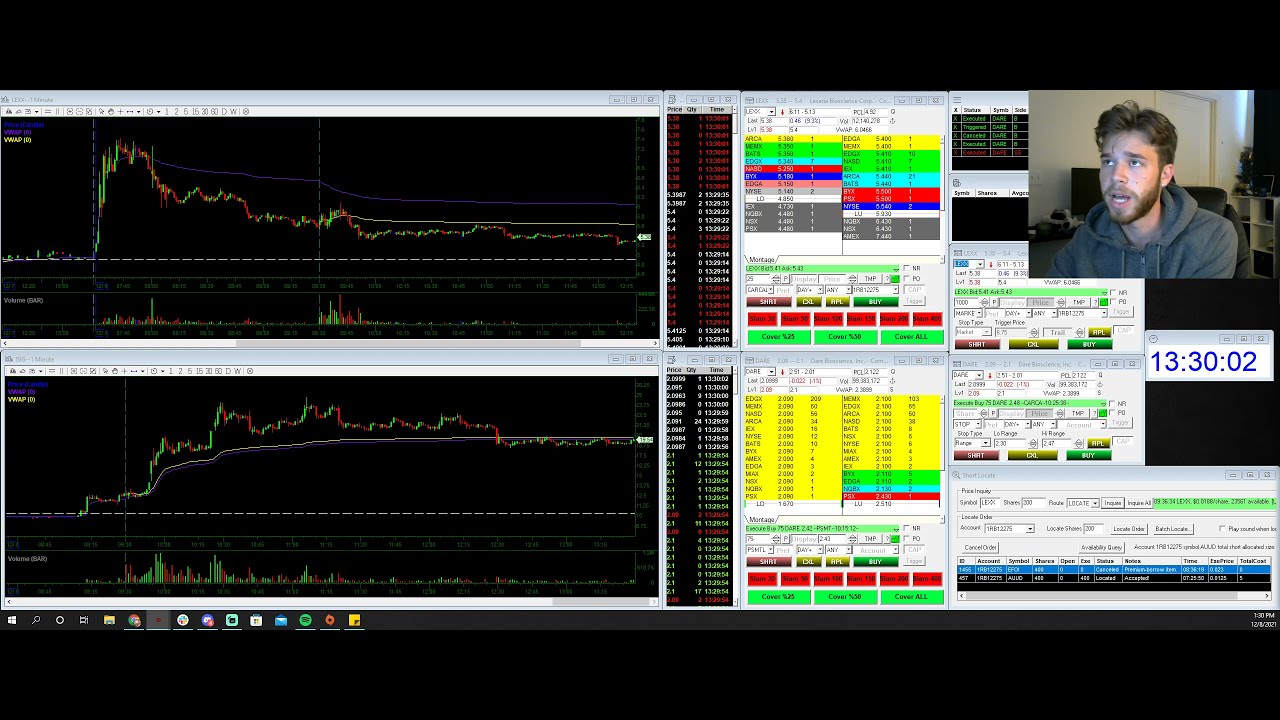Select the crosshair tool in ISIG chart toolbar

(125, 371)
